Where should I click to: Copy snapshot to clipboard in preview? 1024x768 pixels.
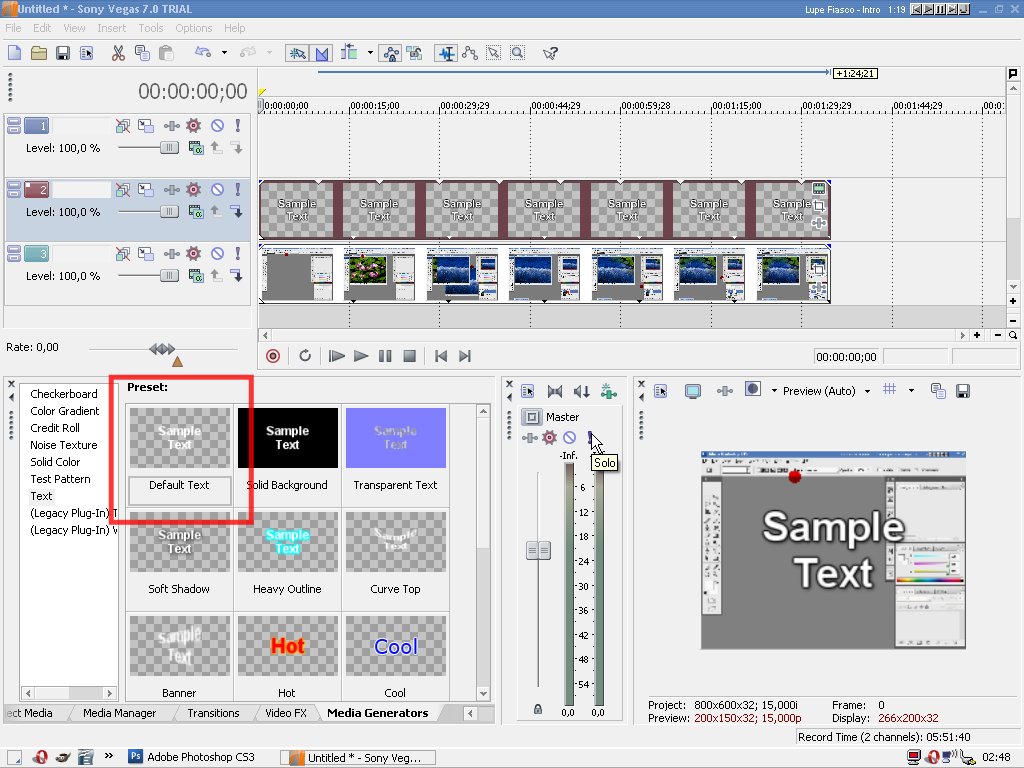click(x=938, y=391)
